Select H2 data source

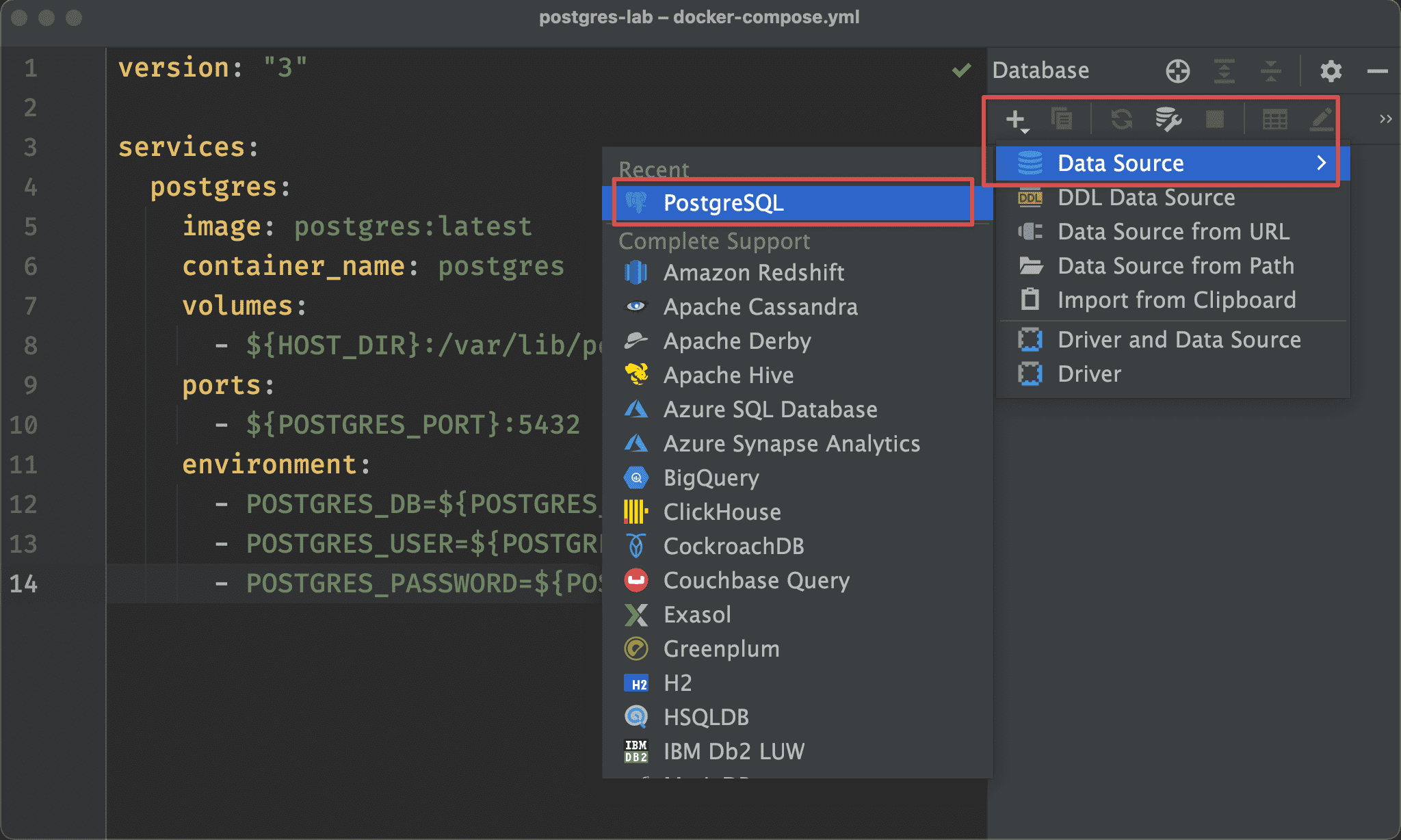pos(797,683)
